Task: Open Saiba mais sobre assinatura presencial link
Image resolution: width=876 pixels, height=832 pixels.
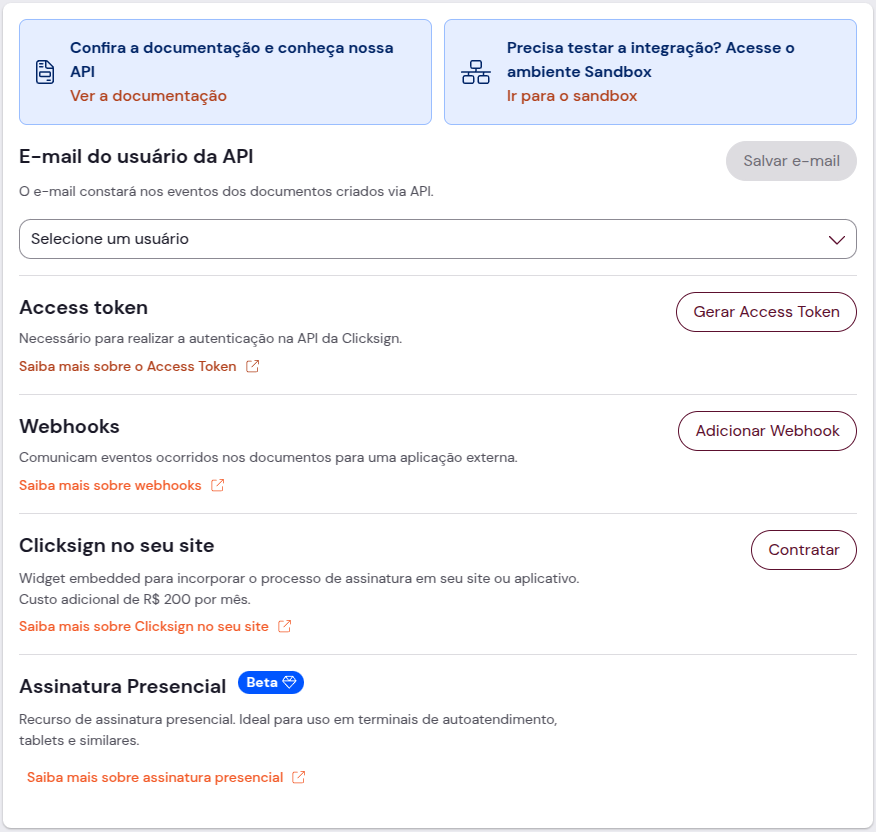Action: pyautogui.click(x=155, y=777)
